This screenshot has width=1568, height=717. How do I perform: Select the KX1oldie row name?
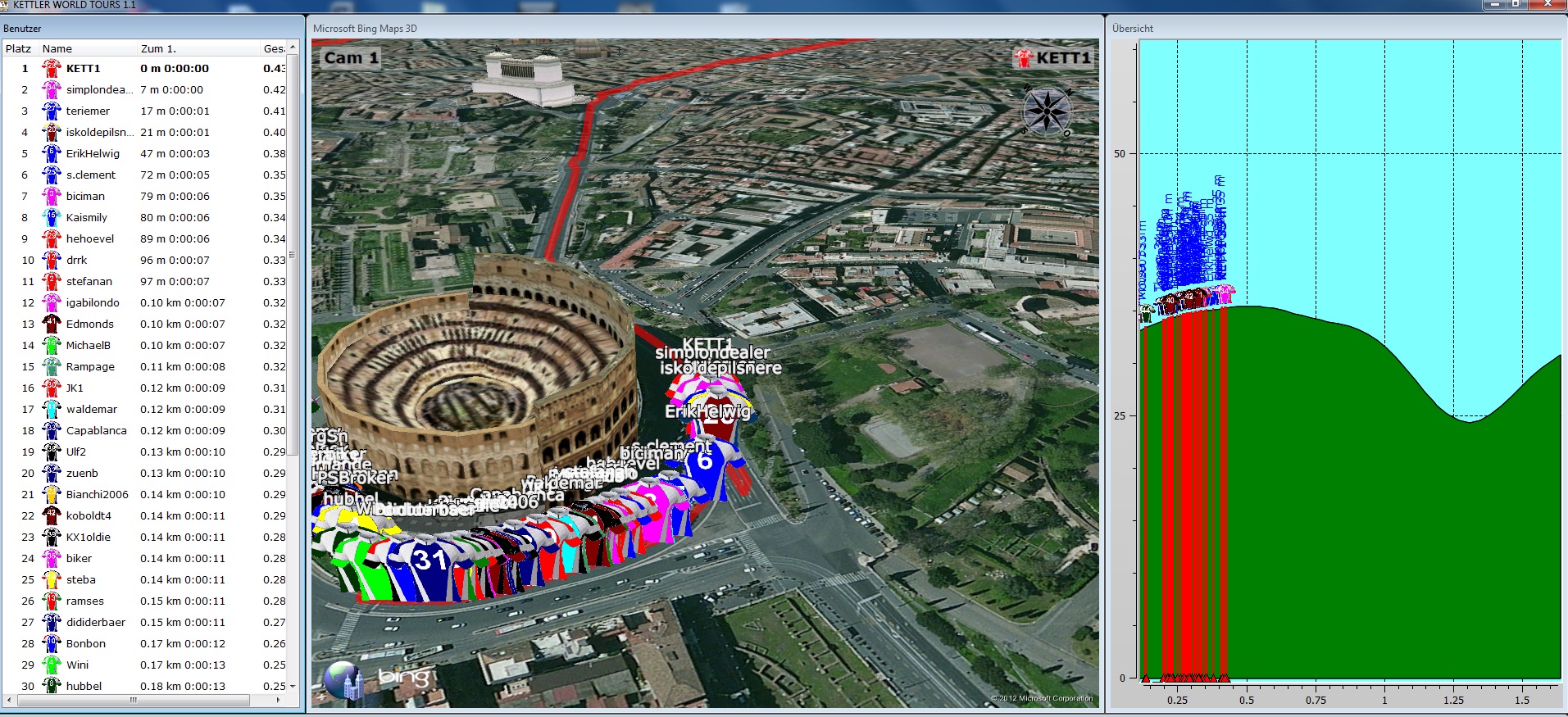[x=89, y=538]
